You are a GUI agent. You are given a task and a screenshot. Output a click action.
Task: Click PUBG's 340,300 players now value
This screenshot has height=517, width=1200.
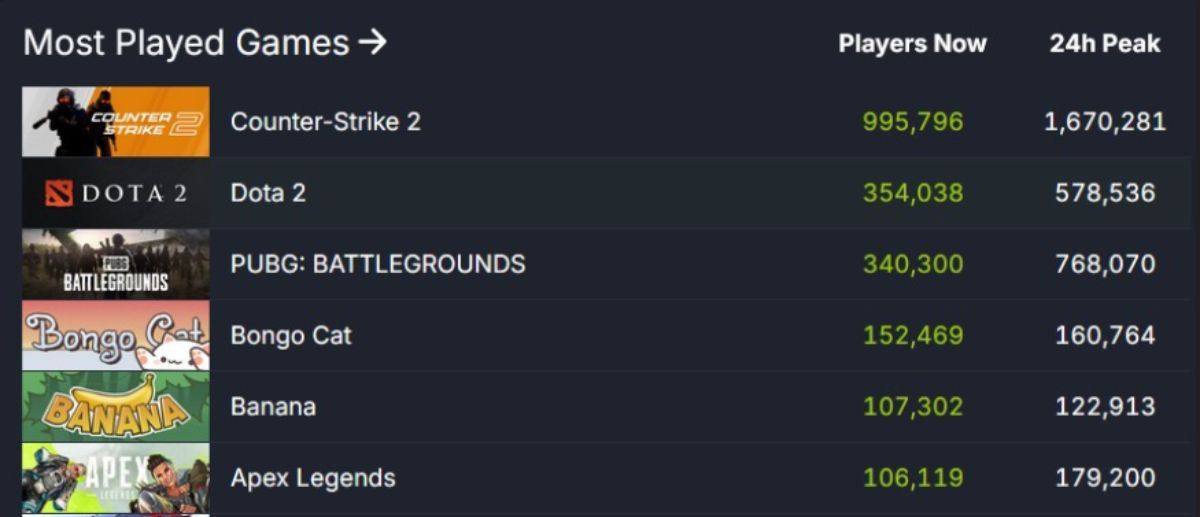(x=913, y=264)
